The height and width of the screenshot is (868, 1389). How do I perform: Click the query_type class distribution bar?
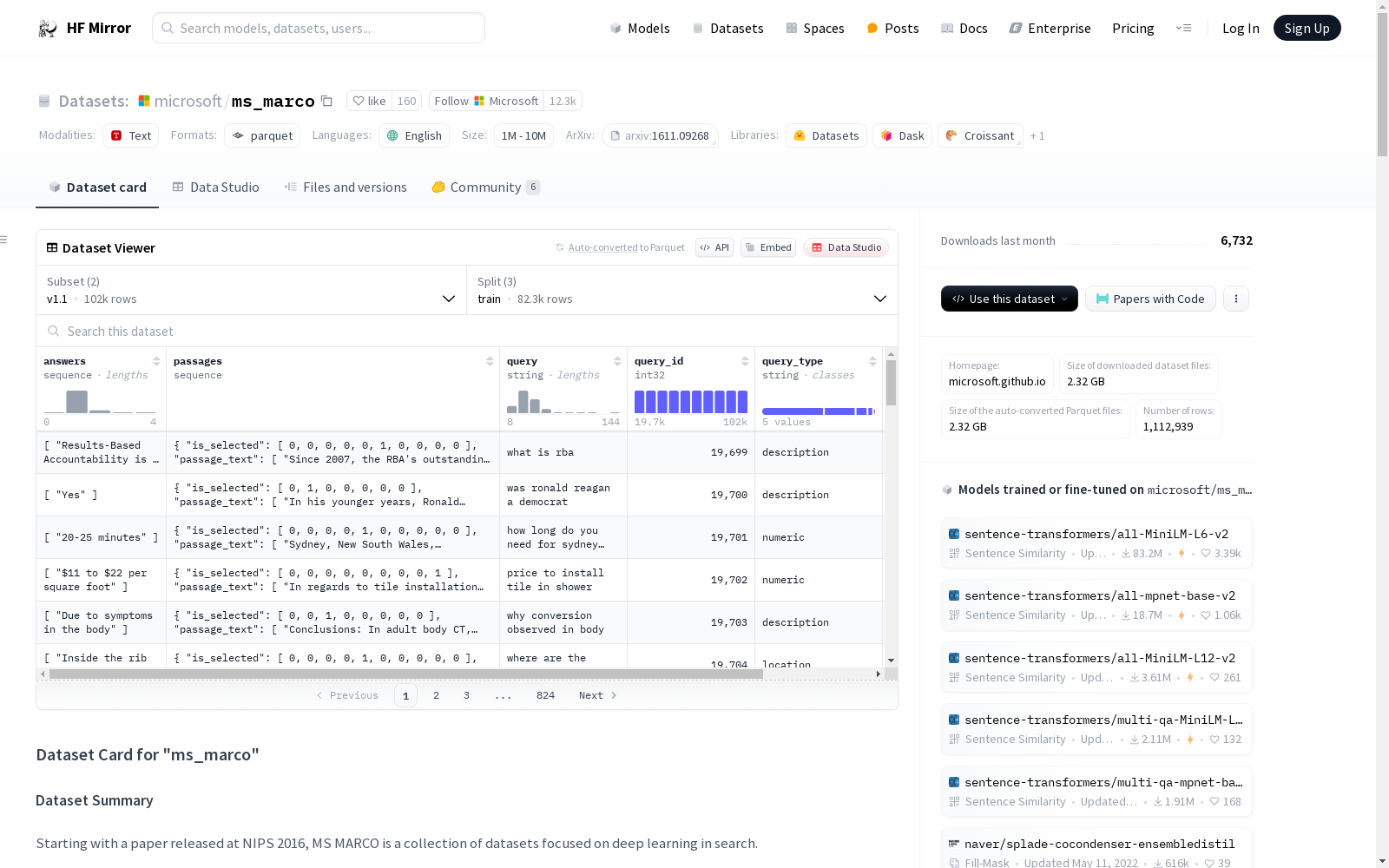[818, 411]
